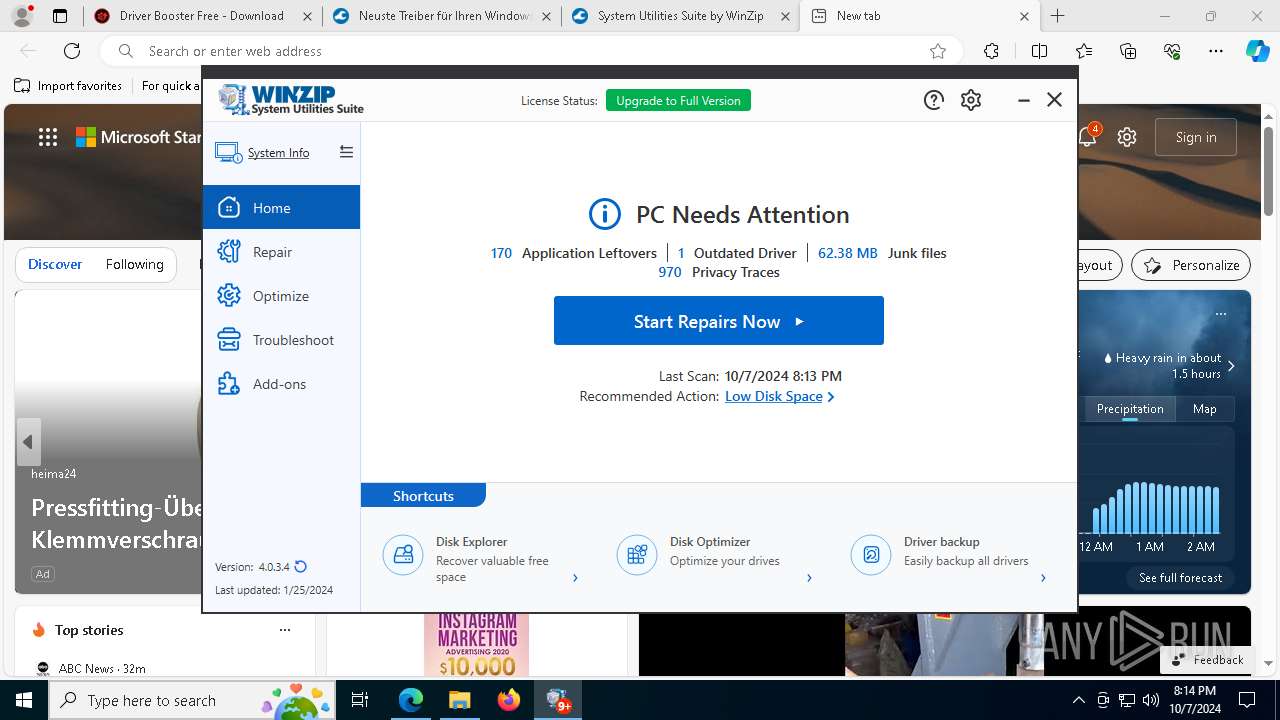Open browser settings and more menu
1280x720 pixels.
coord(1216,51)
